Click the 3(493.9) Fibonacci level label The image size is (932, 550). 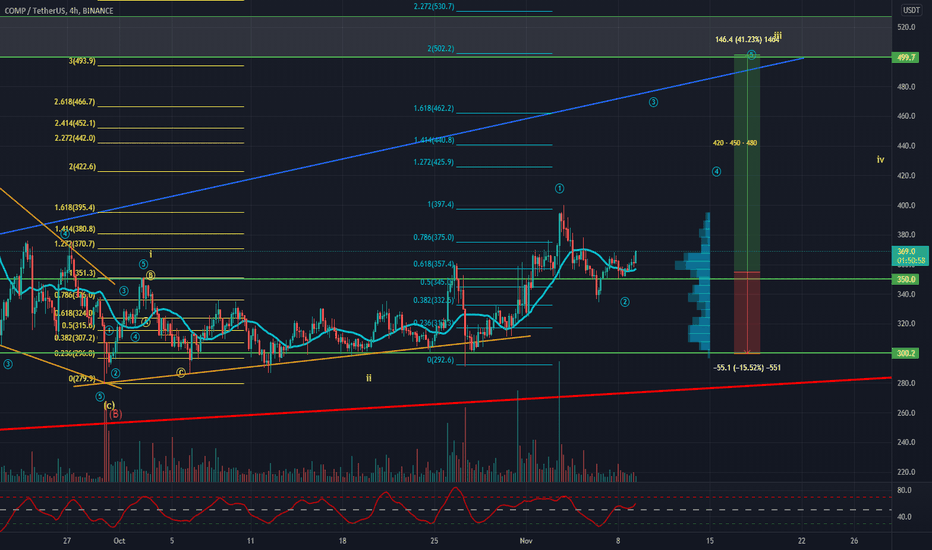pyautogui.click(x=82, y=61)
